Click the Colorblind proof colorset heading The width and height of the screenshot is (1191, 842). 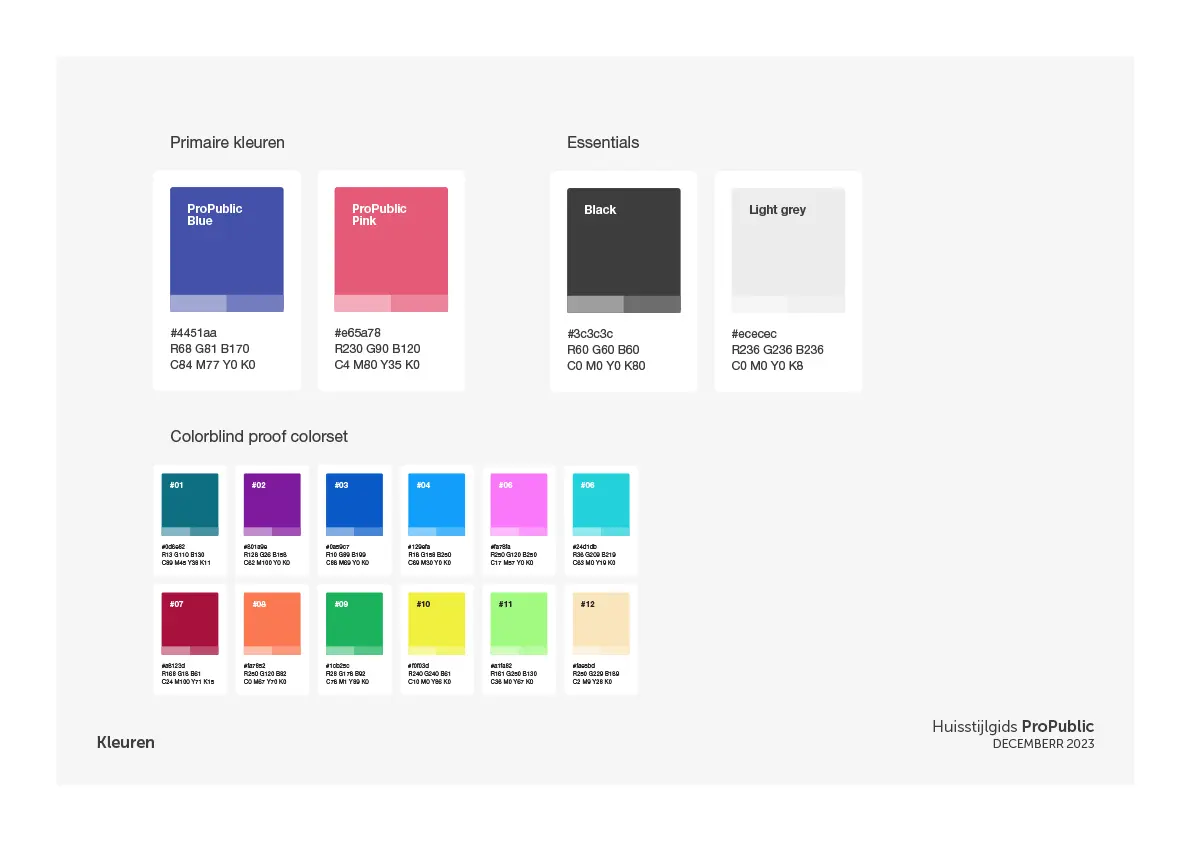pos(259,437)
